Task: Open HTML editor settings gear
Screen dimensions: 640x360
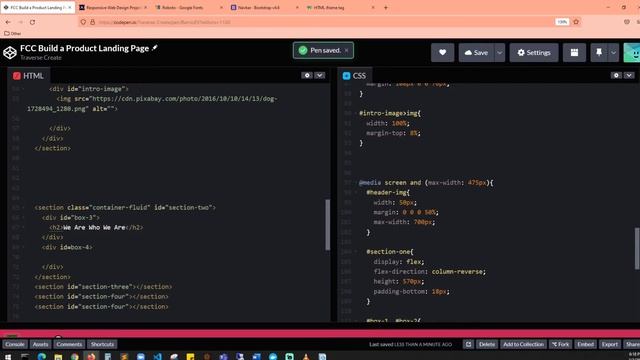Action: click(x=307, y=75)
